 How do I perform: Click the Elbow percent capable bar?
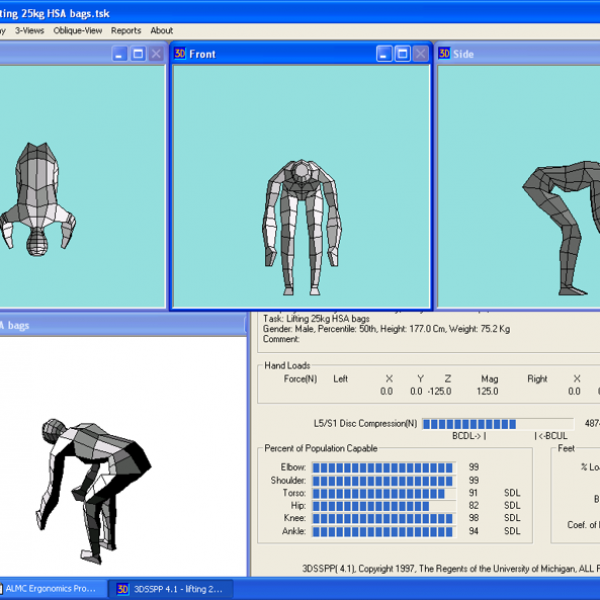coord(384,467)
